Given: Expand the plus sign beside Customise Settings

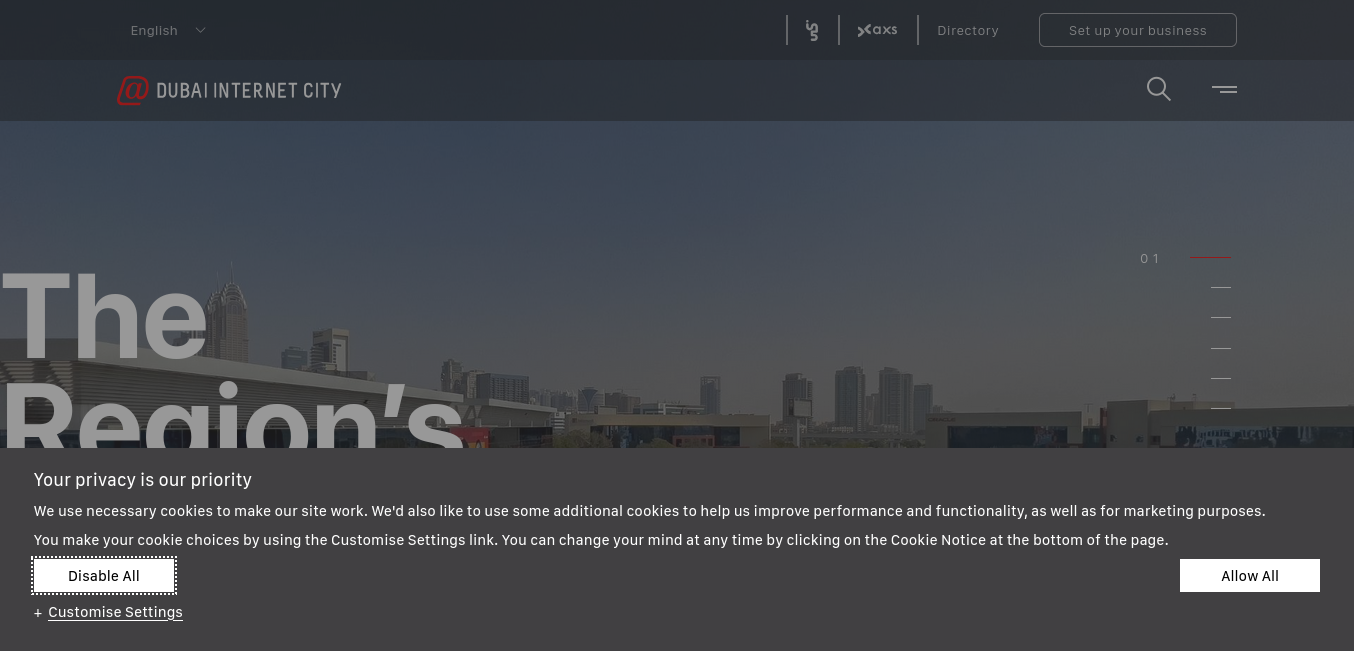Looking at the screenshot, I should click(x=38, y=613).
